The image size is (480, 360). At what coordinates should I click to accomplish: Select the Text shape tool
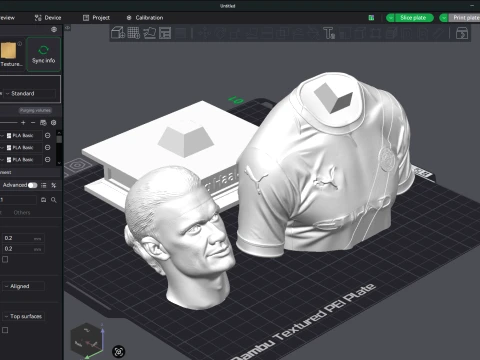[x=329, y=33]
